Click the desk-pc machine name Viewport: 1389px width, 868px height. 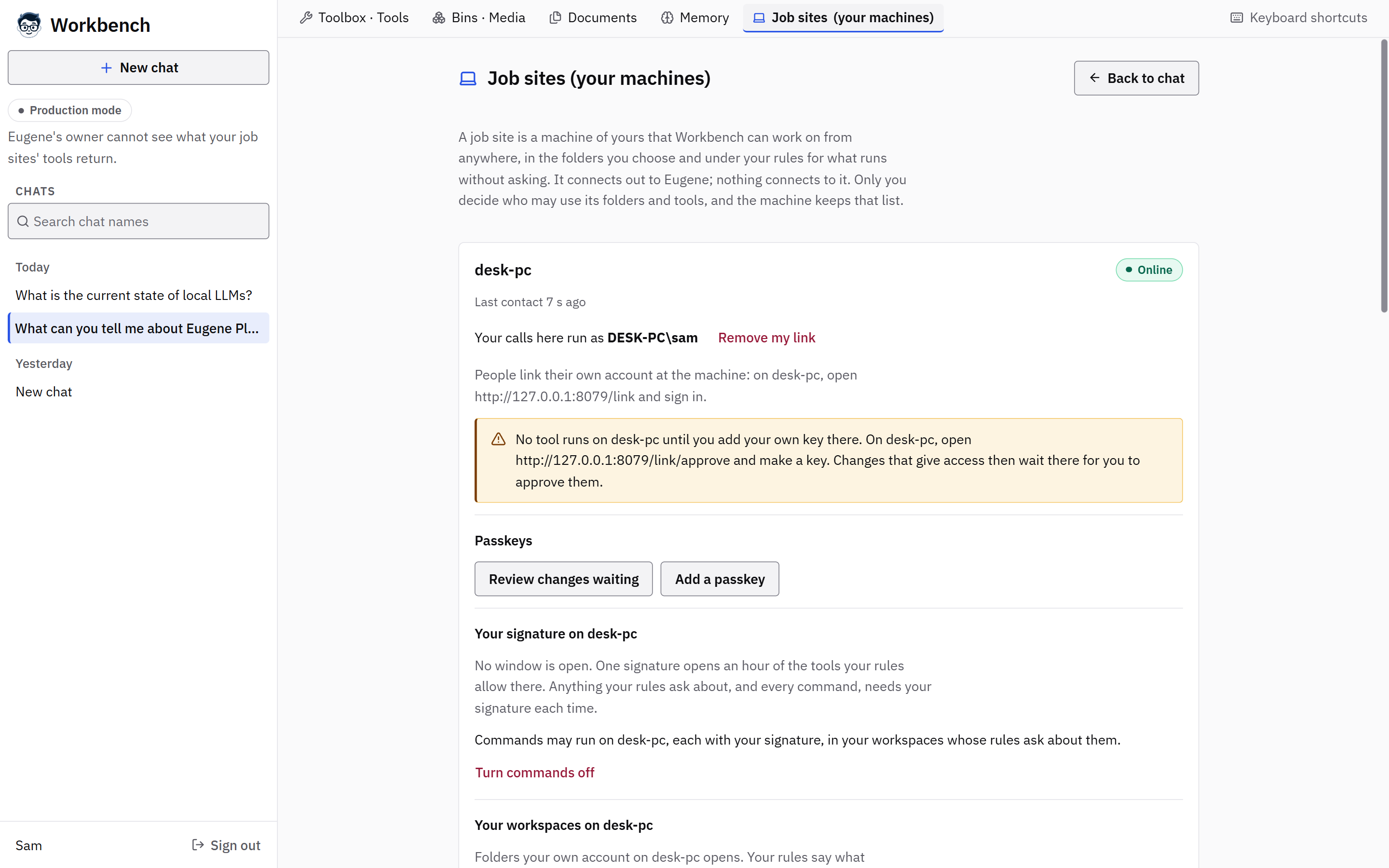[x=503, y=270]
